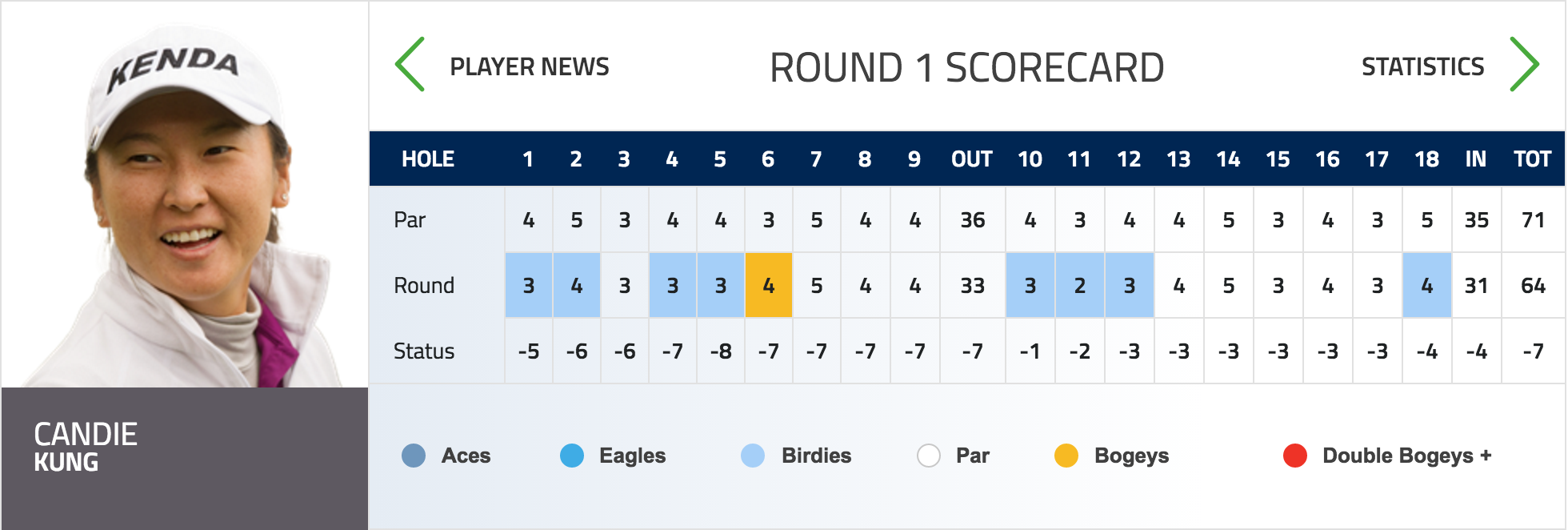The image size is (1568, 530).
Task: Select the hole 18 birdie round score
Action: pyautogui.click(x=1427, y=285)
